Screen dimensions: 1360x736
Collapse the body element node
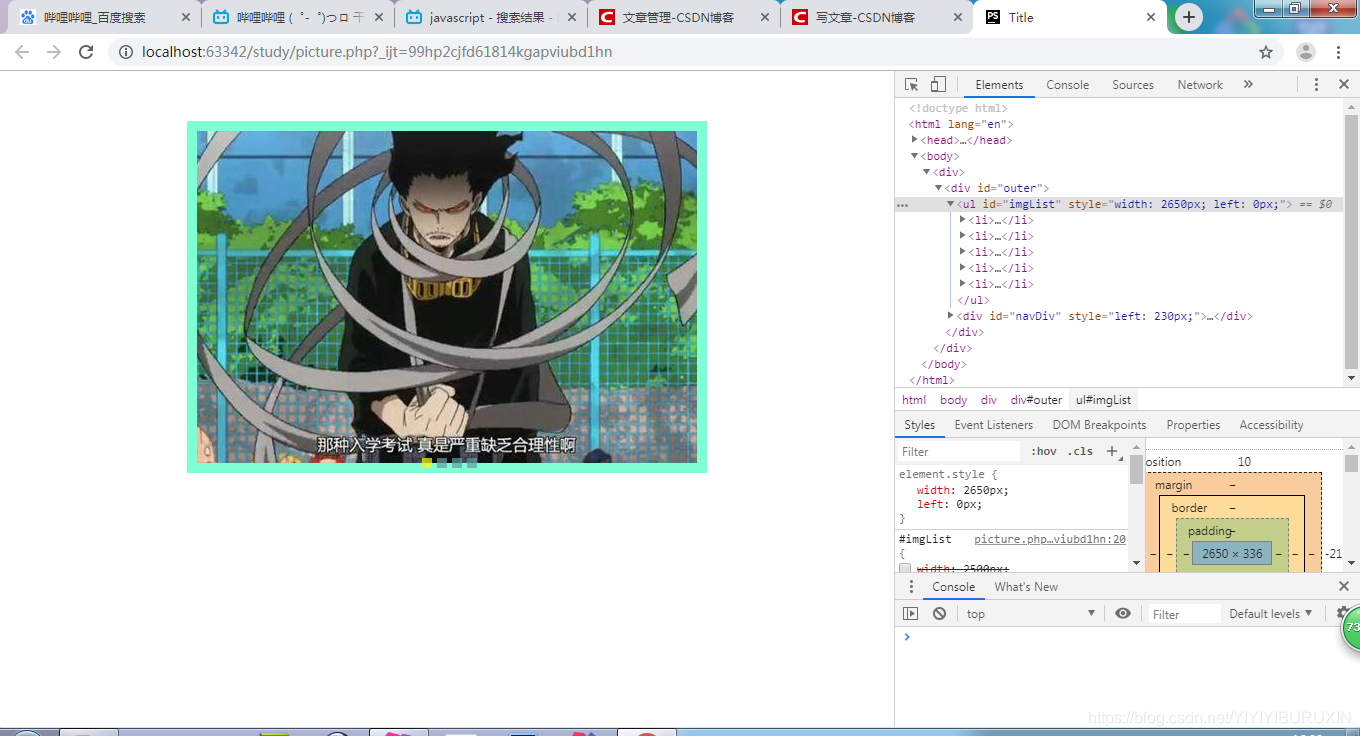[915, 156]
